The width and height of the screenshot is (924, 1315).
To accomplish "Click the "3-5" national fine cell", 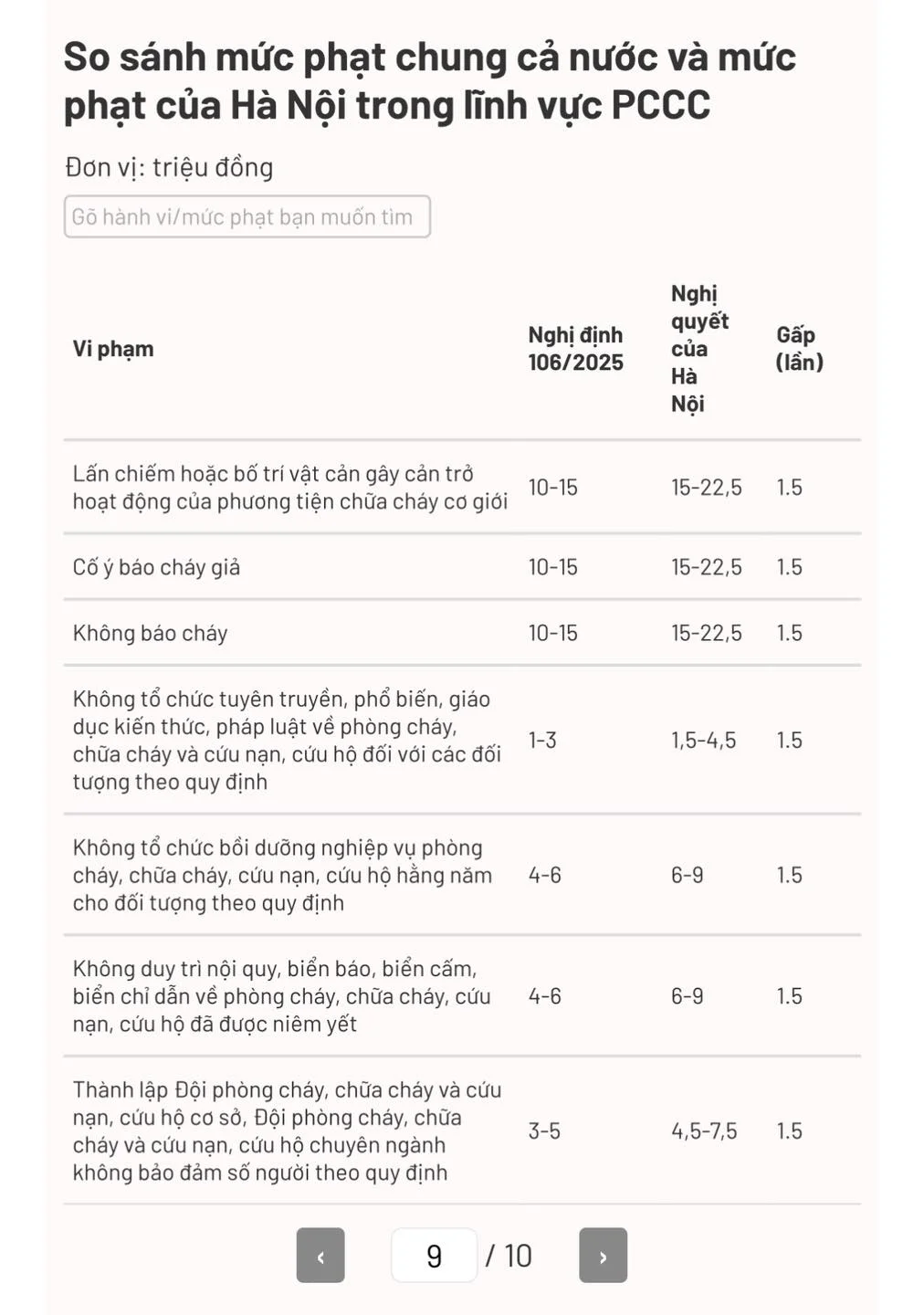I will [x=544, y=1131].
